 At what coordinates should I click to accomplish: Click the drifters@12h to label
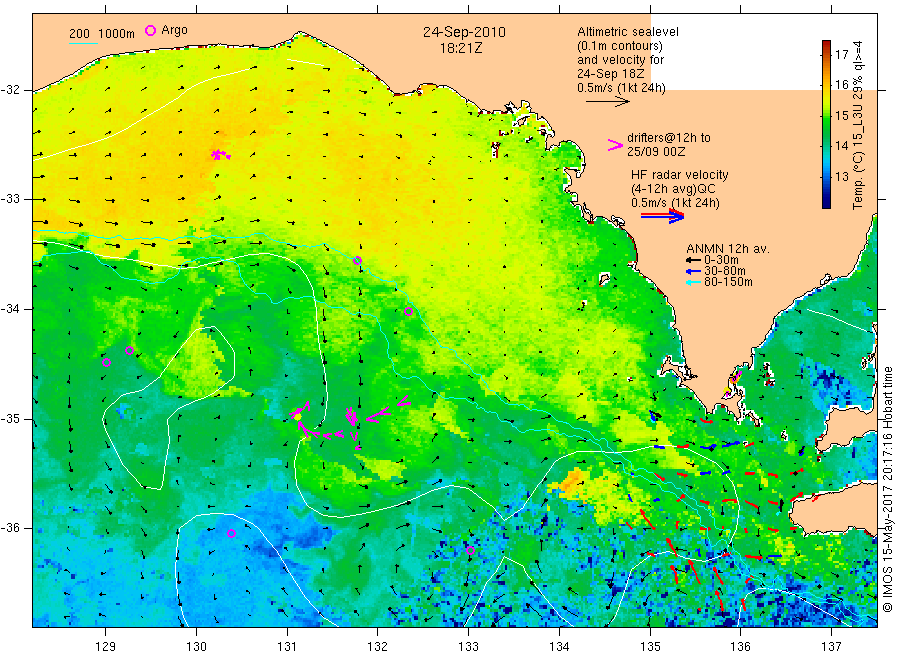coord(669,138)
